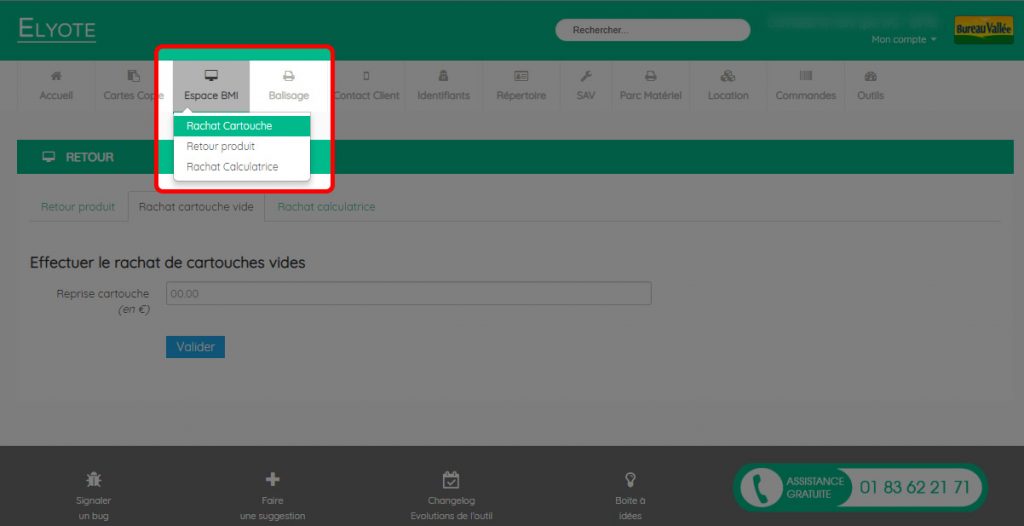Screen dimensions: 1024x526
Task: Click the Valider button
Action: [x=195, y=347]
